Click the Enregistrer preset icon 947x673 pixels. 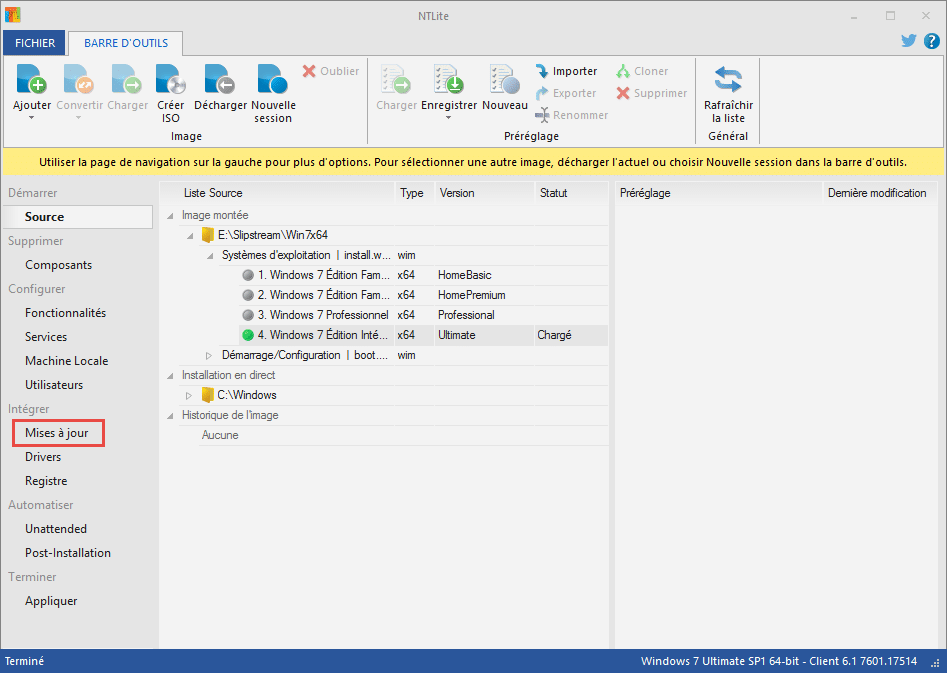point(449,79)
